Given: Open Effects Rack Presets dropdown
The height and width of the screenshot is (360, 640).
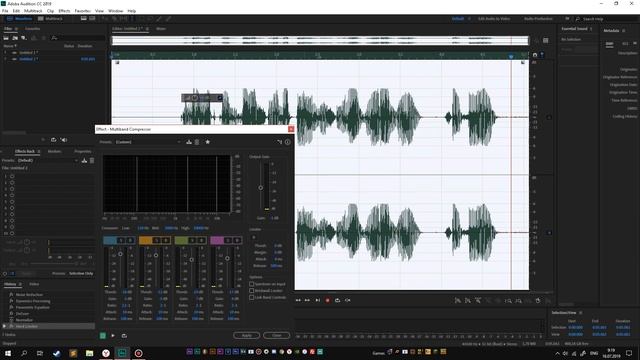Looking at the screenshot, I should pos(48,160).
